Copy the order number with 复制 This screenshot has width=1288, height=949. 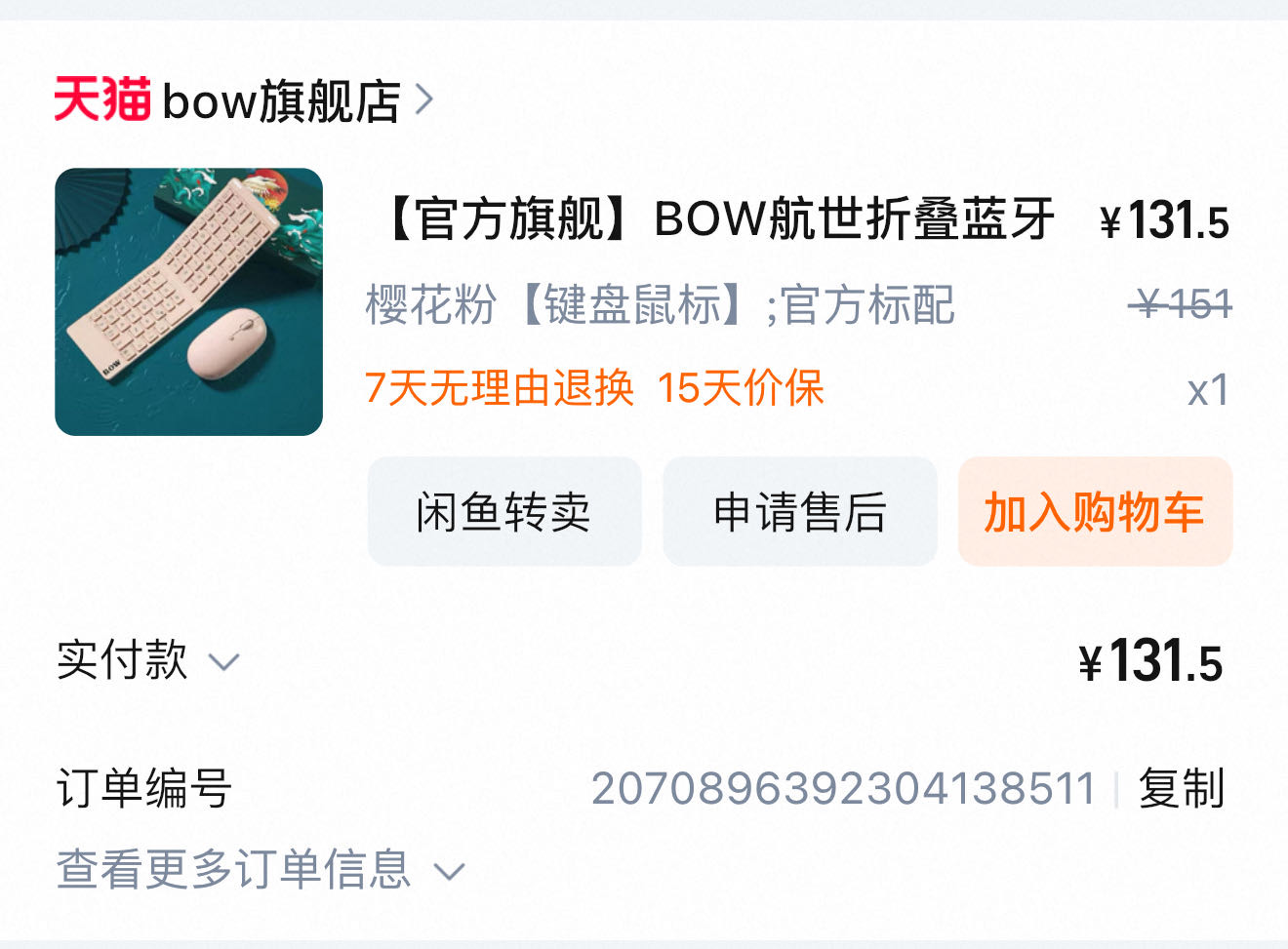1182,788
